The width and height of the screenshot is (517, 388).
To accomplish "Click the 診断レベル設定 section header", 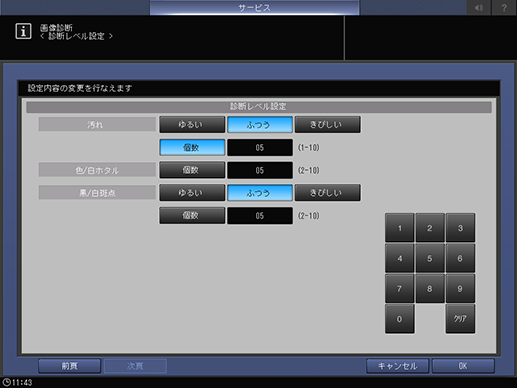I will [x=259, y=107].
